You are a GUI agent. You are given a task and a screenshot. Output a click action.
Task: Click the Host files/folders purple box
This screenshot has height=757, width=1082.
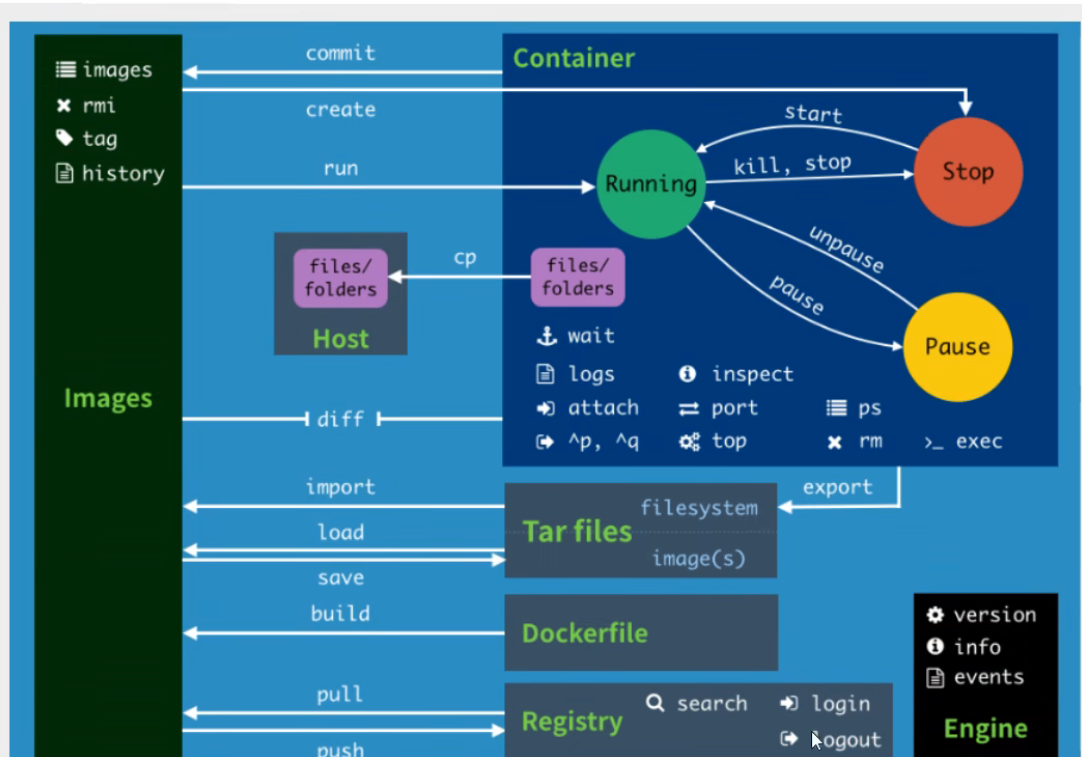(340, 278)
